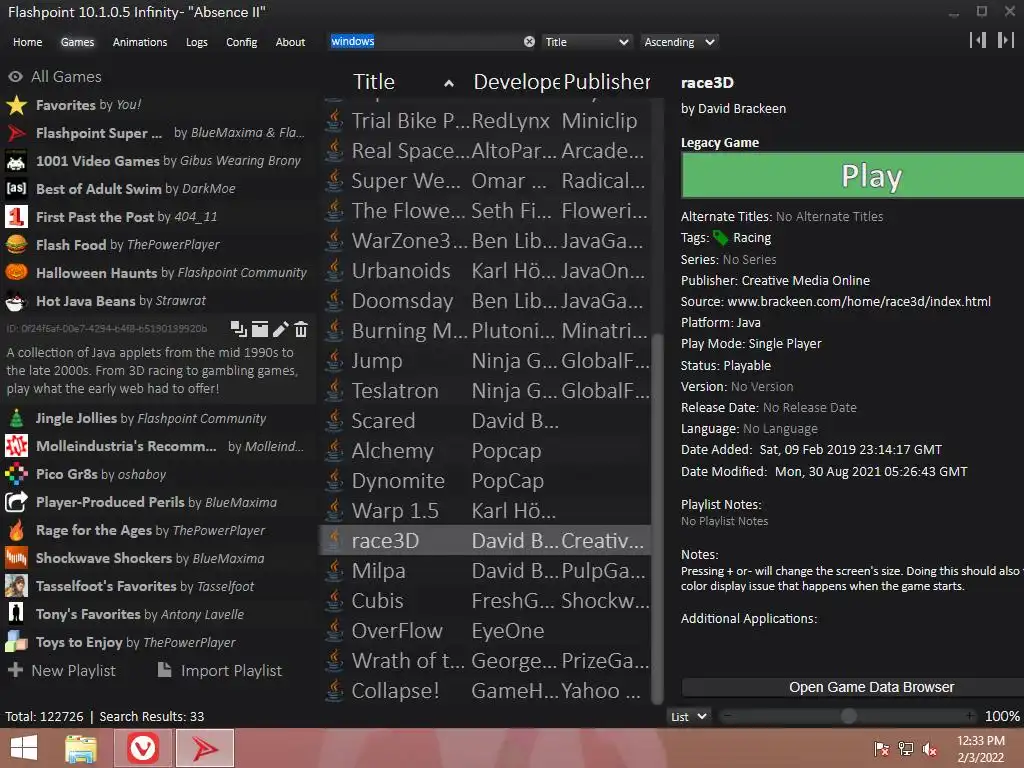This screenshot has height=768, width=1024.
Task: Open the Animations tab
Action: tap(140, 42)
